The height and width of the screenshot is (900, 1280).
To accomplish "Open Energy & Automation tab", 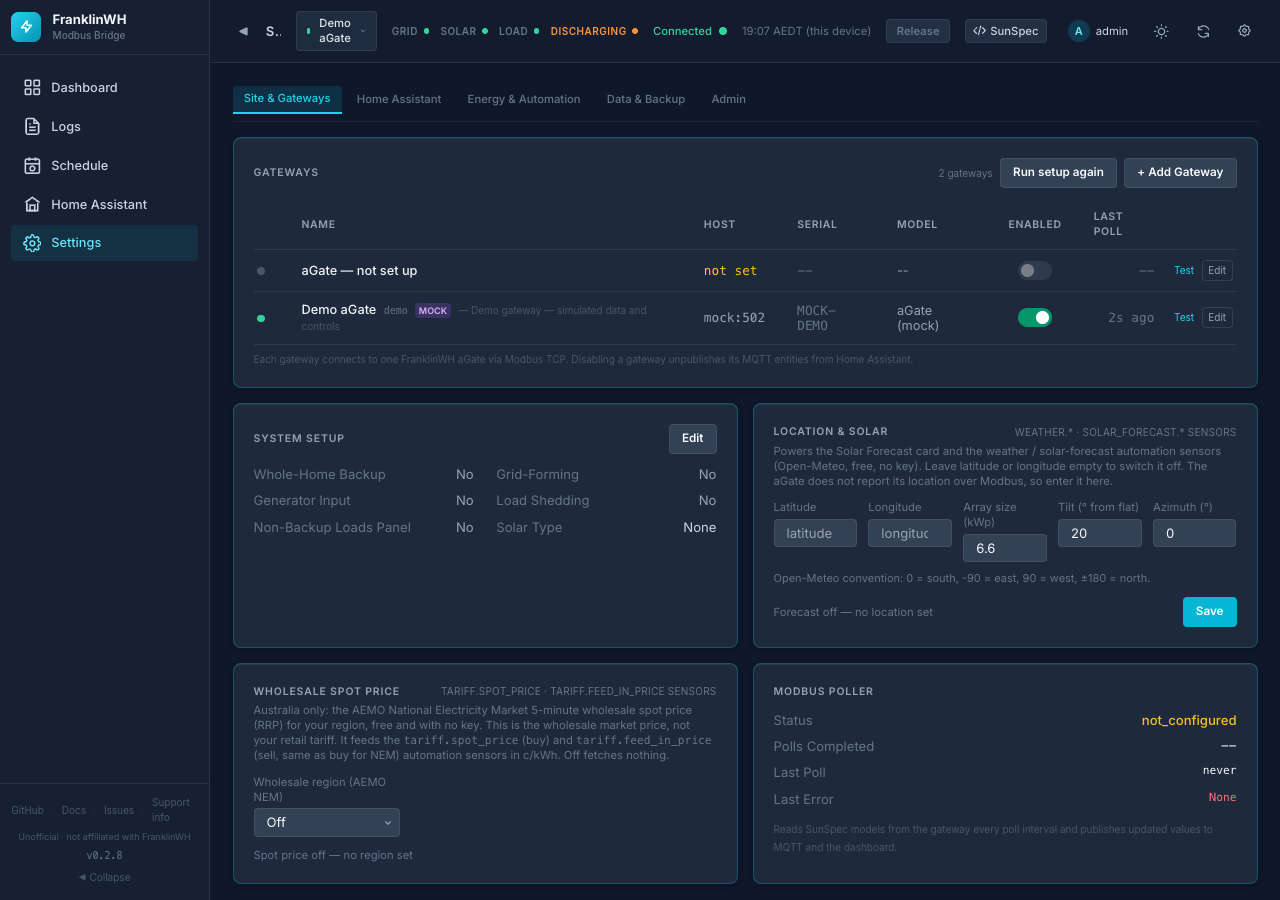I will click(524, 99).
